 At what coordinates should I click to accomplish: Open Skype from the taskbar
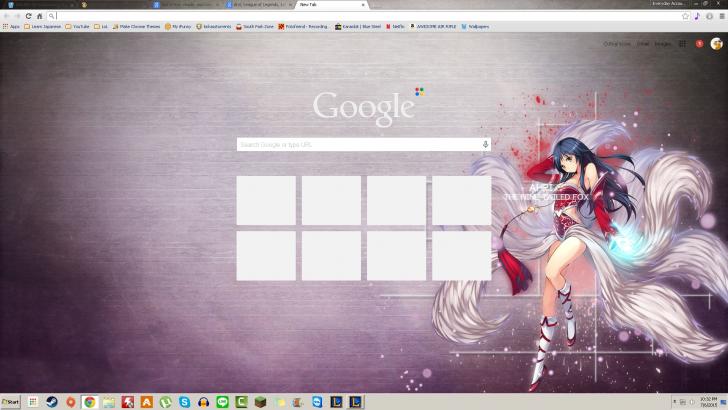point(184,402)
